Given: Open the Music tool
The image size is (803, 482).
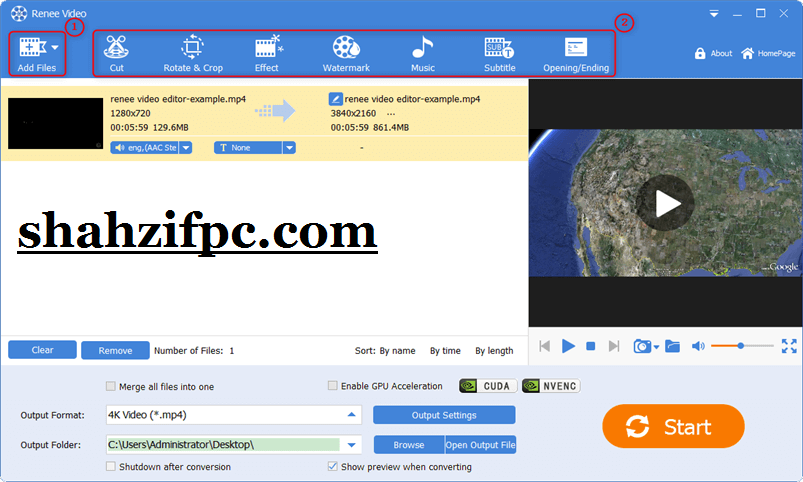Looking at the screenshot, I should click(x=422, y=53).
